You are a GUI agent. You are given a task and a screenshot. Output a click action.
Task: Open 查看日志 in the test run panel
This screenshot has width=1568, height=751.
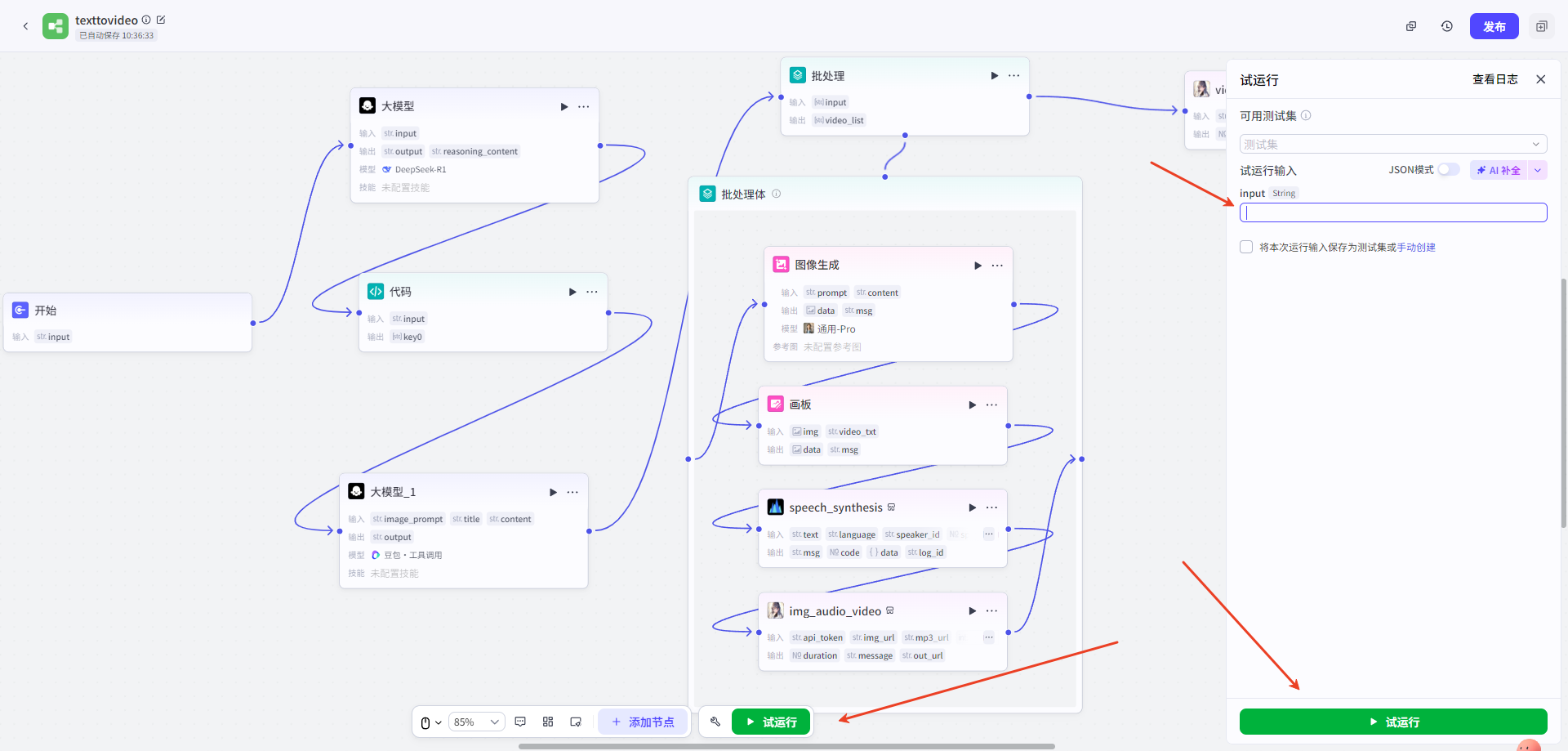[x=1494, y=79]
